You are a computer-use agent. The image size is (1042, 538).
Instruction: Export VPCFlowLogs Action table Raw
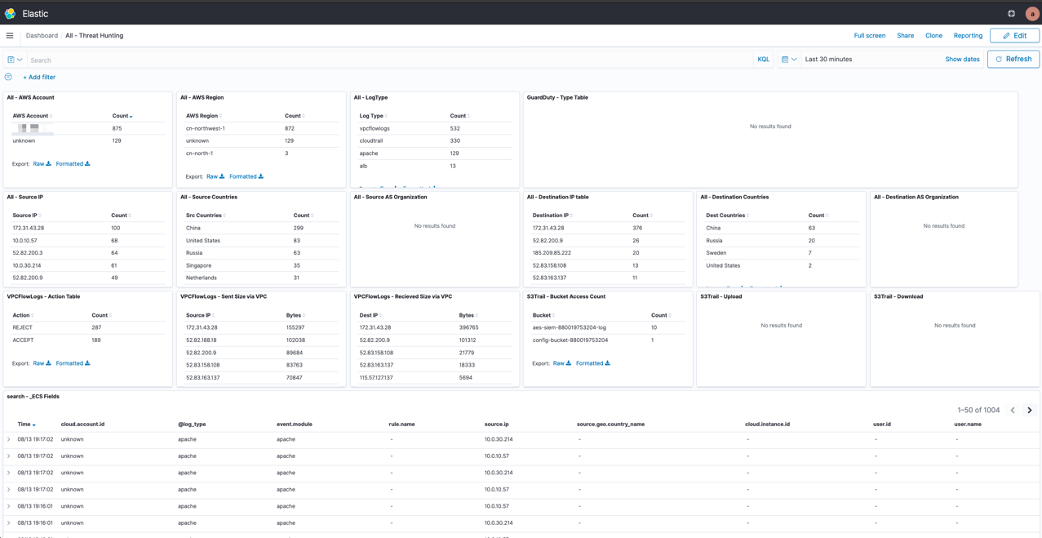[42, 363]
